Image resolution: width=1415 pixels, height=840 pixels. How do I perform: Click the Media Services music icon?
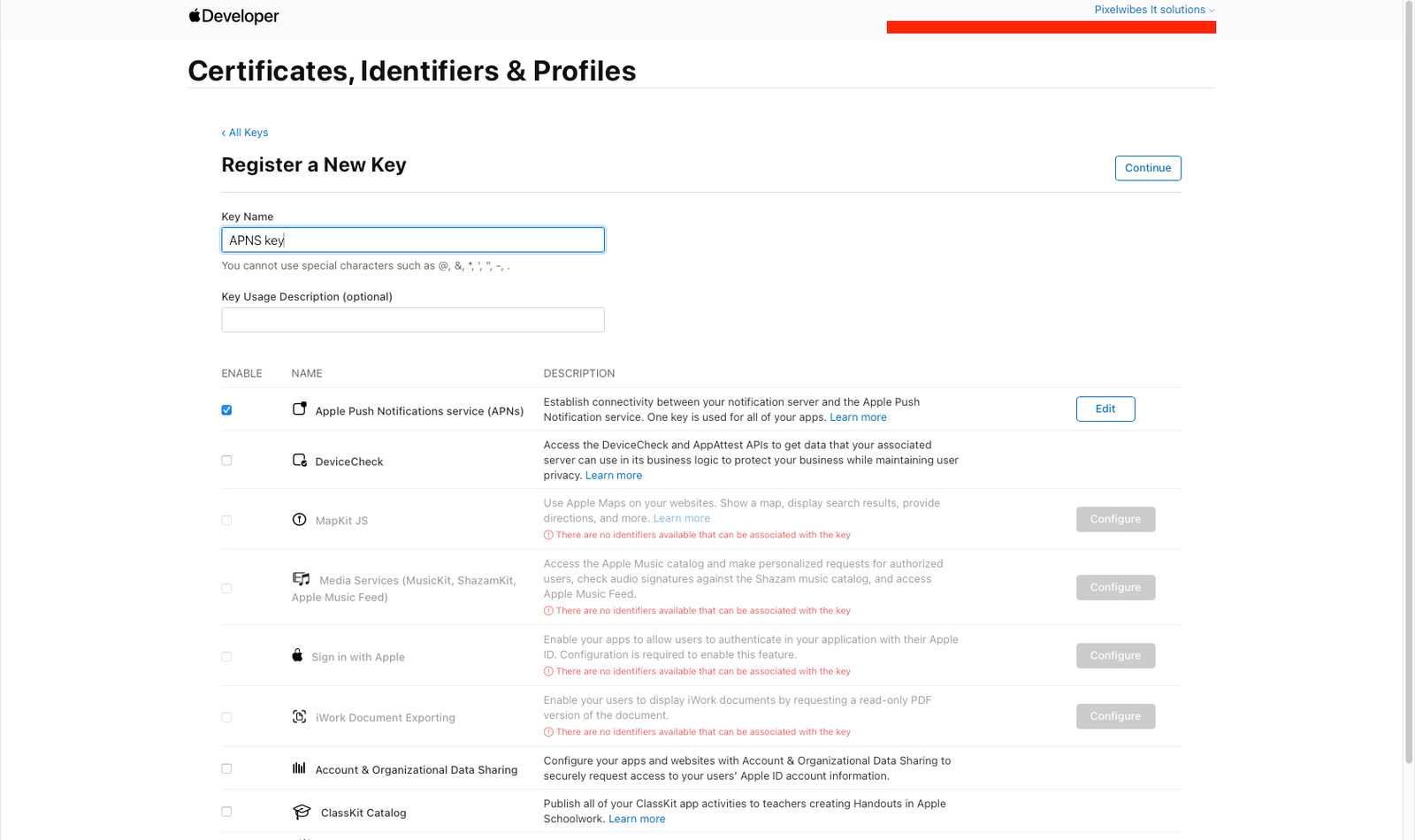pyautogui.click(x=302, y=579)
